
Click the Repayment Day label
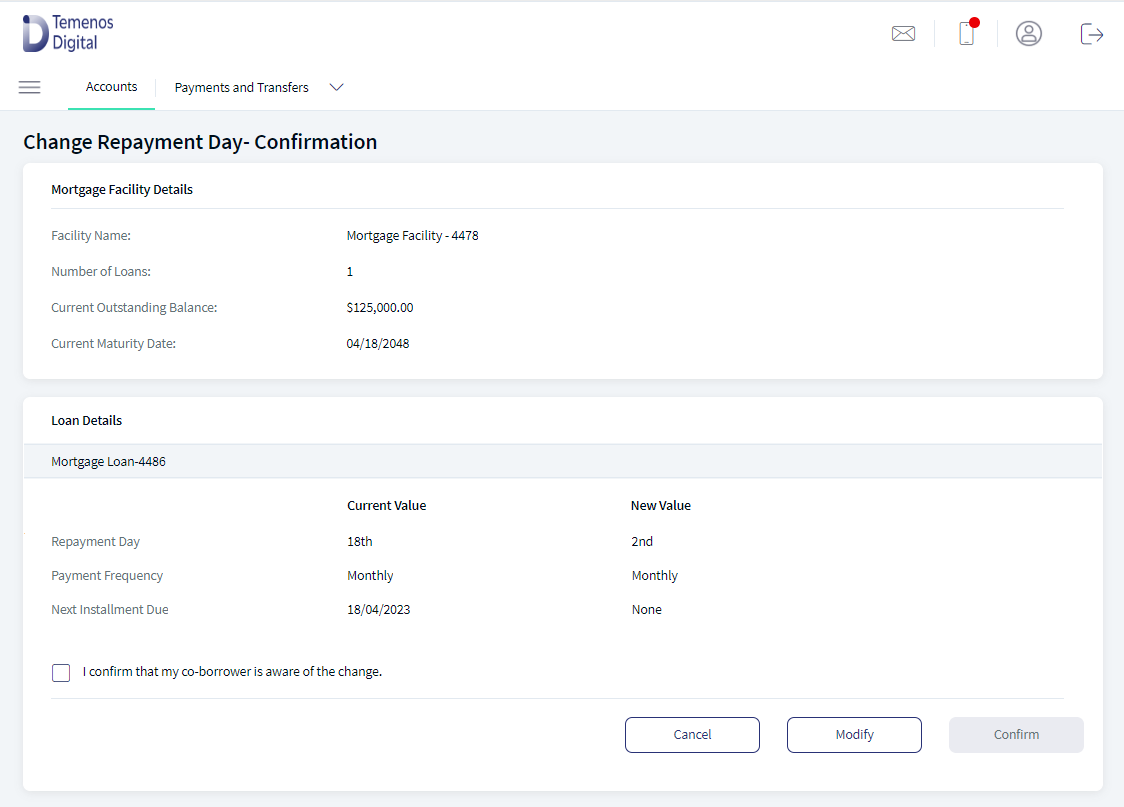(x=95, y=541)
